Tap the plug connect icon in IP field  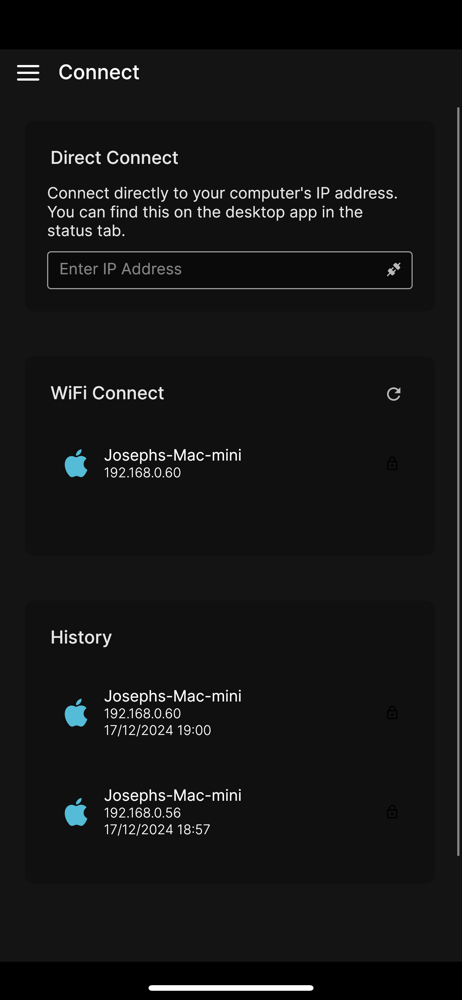click(x=394, y=270)
